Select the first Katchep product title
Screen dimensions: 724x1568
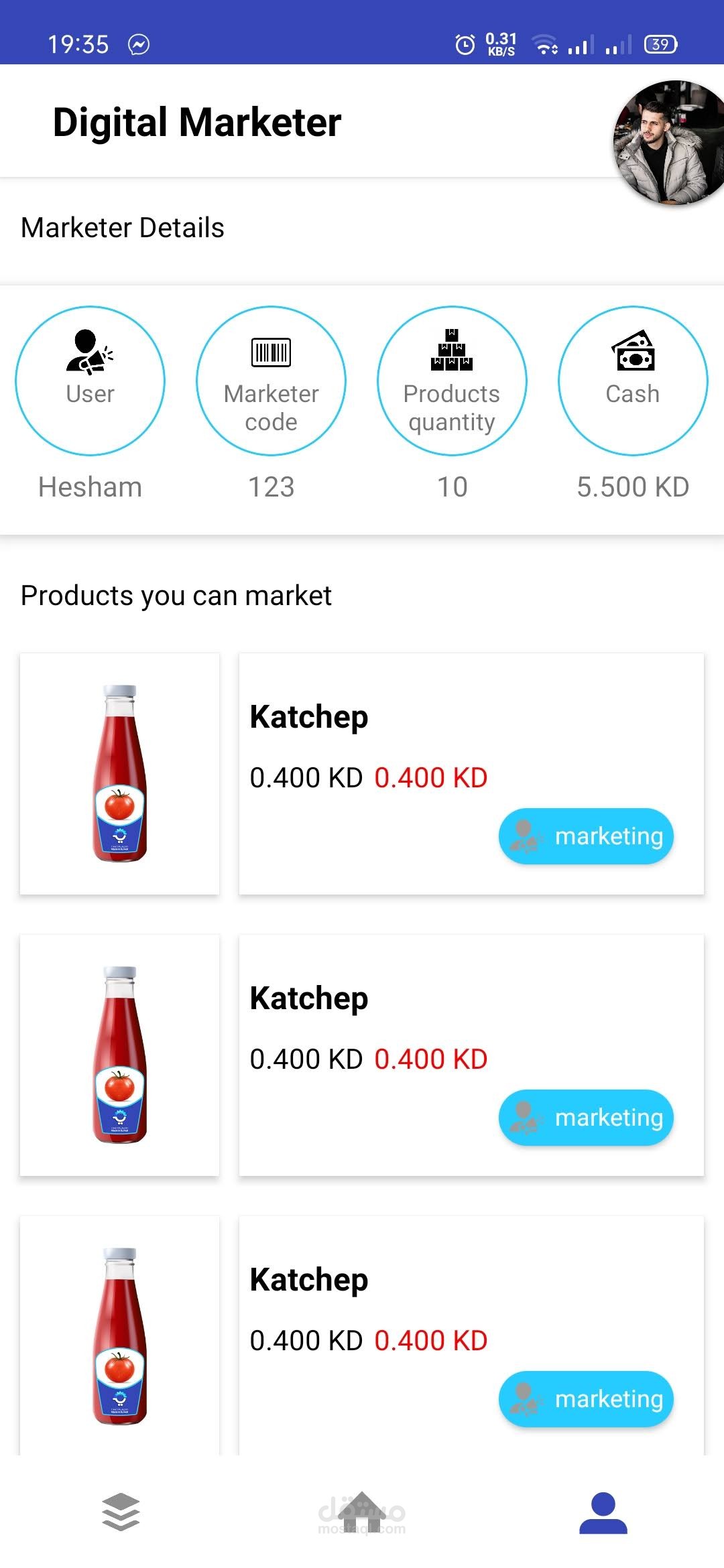tap(309, 716)
